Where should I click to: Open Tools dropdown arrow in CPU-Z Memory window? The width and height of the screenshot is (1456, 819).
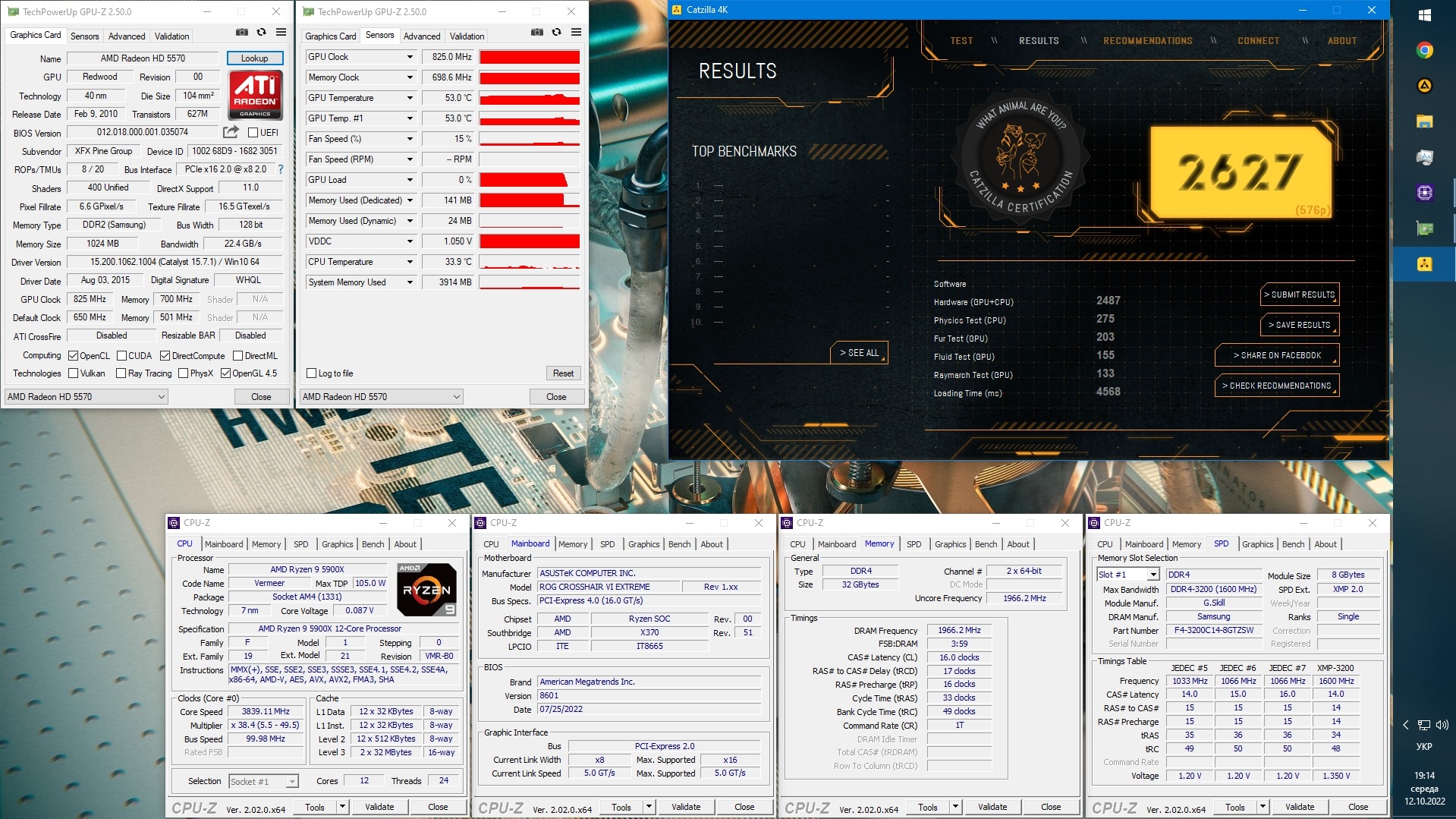955,807
